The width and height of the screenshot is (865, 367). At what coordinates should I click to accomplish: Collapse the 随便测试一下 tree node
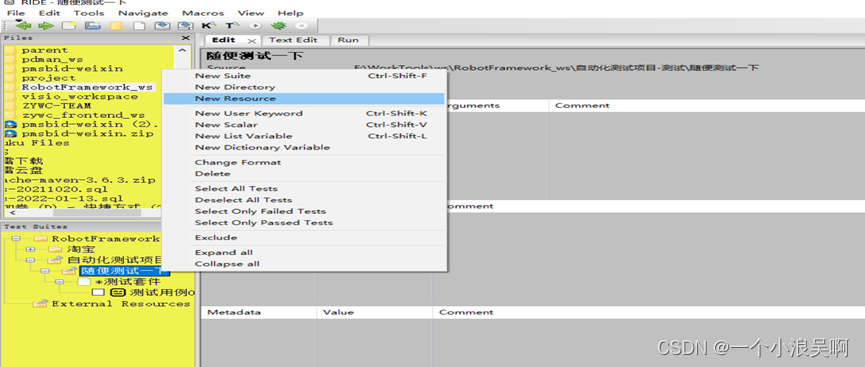(x=45, y=271)
